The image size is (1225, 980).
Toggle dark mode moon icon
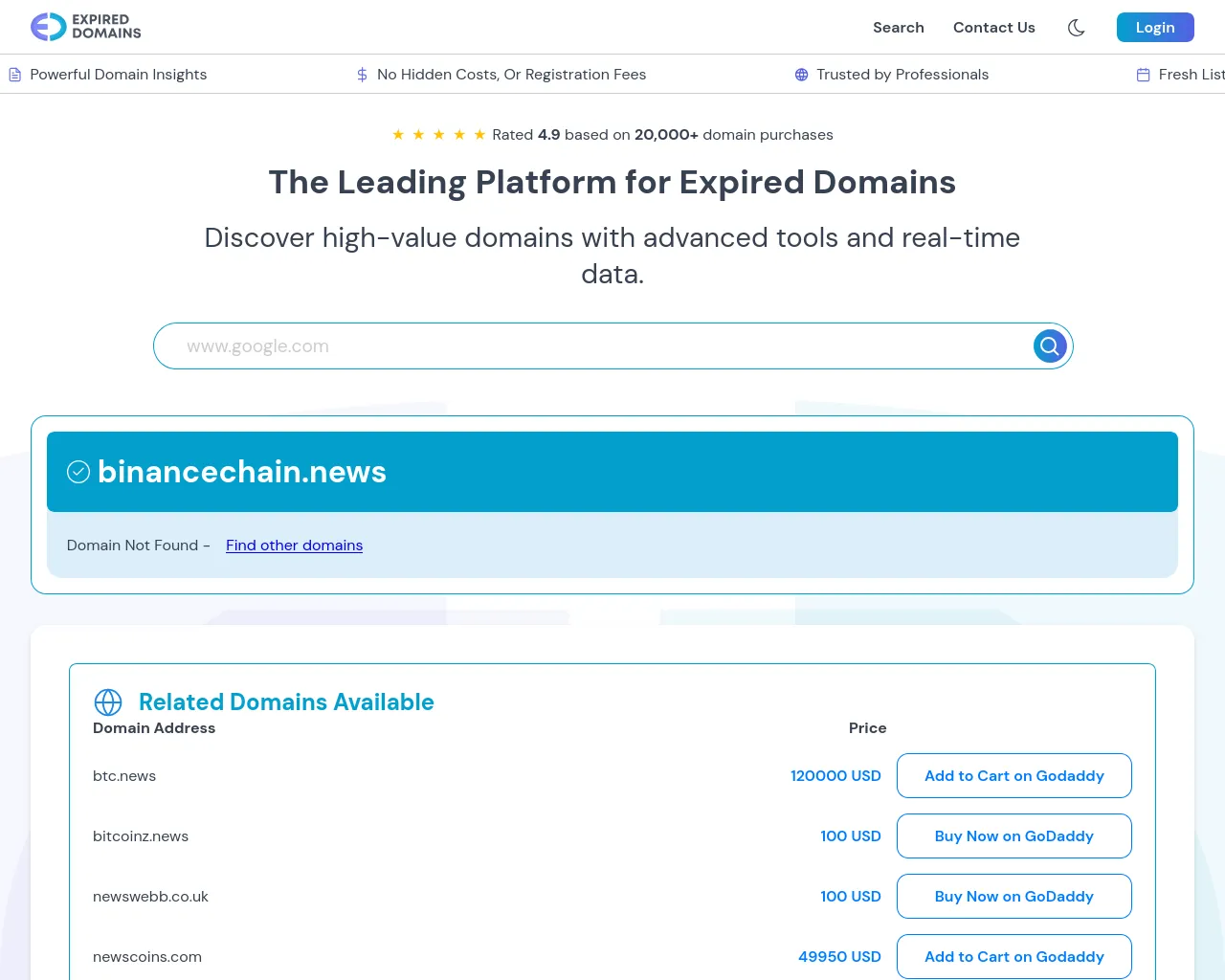pos(1077,28)
